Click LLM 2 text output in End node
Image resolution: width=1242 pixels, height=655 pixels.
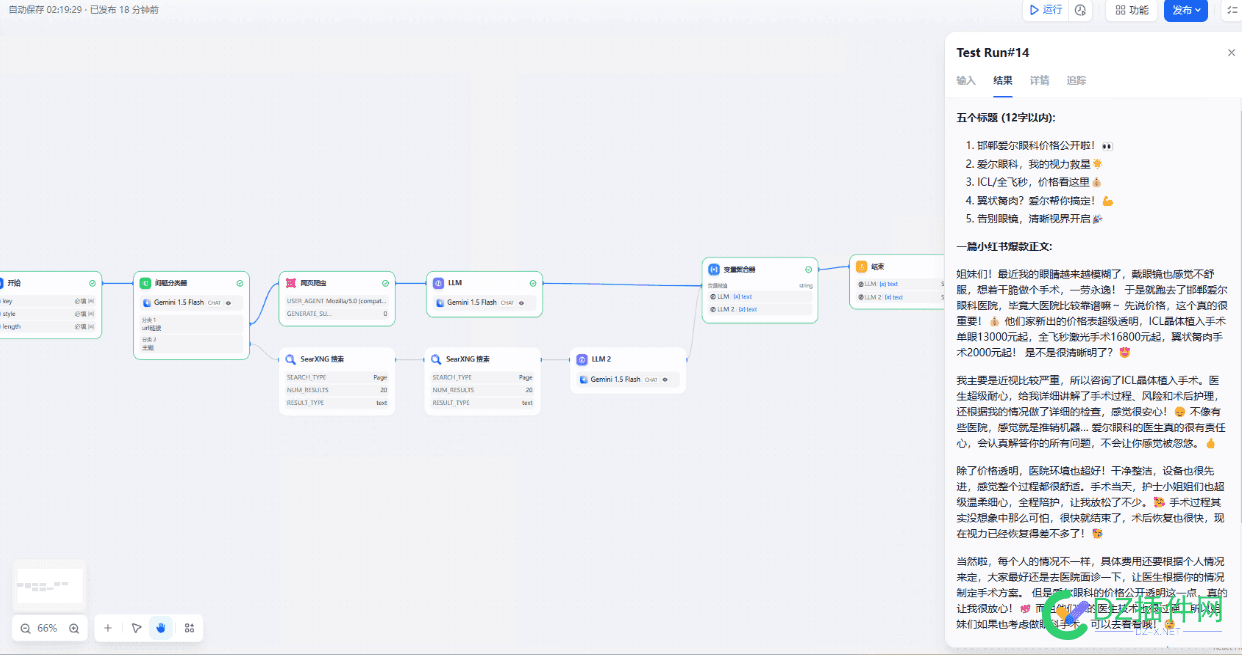(x=900, y=296)
